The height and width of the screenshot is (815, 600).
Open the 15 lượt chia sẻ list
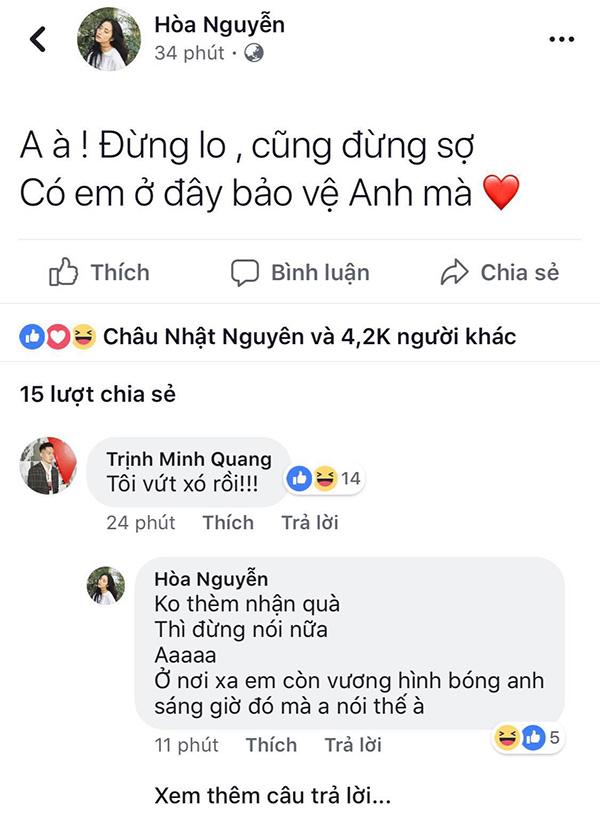[x=97, y=394]
